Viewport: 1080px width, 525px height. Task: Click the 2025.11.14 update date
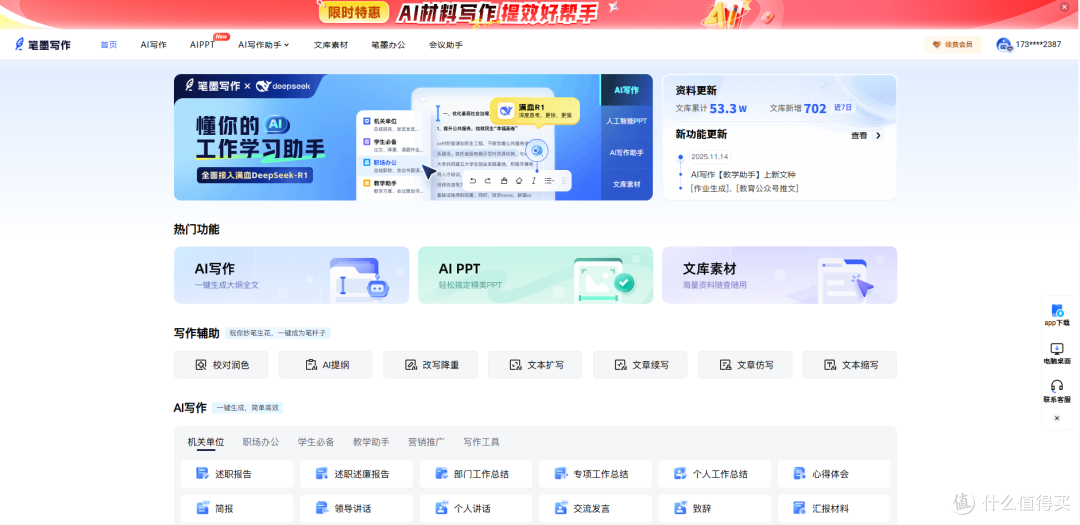point(709,156)
